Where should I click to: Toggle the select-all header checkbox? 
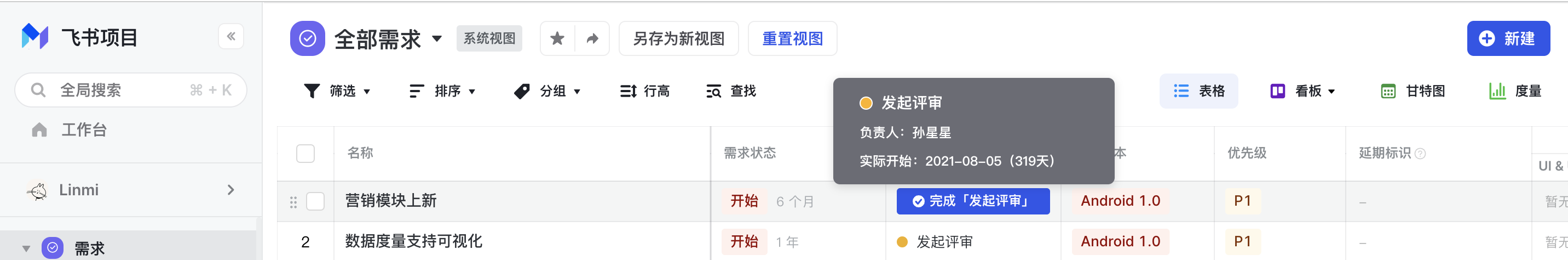tap(305, 153)
